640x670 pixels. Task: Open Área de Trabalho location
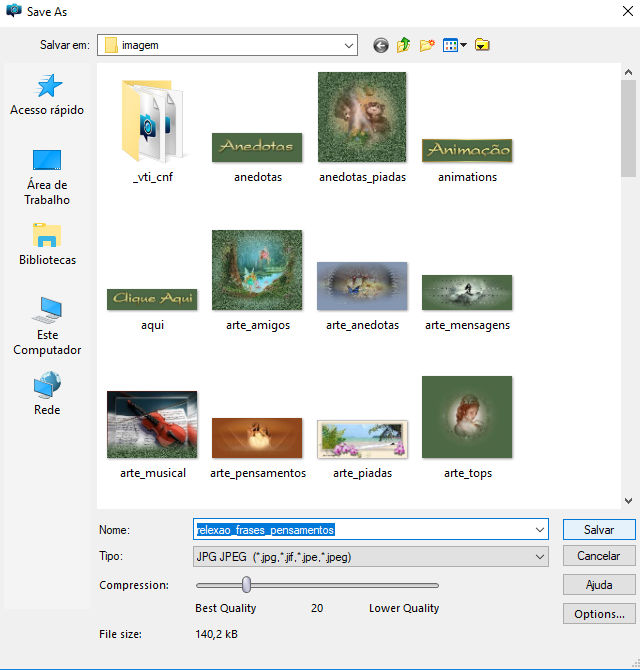[x=47, y=177]
